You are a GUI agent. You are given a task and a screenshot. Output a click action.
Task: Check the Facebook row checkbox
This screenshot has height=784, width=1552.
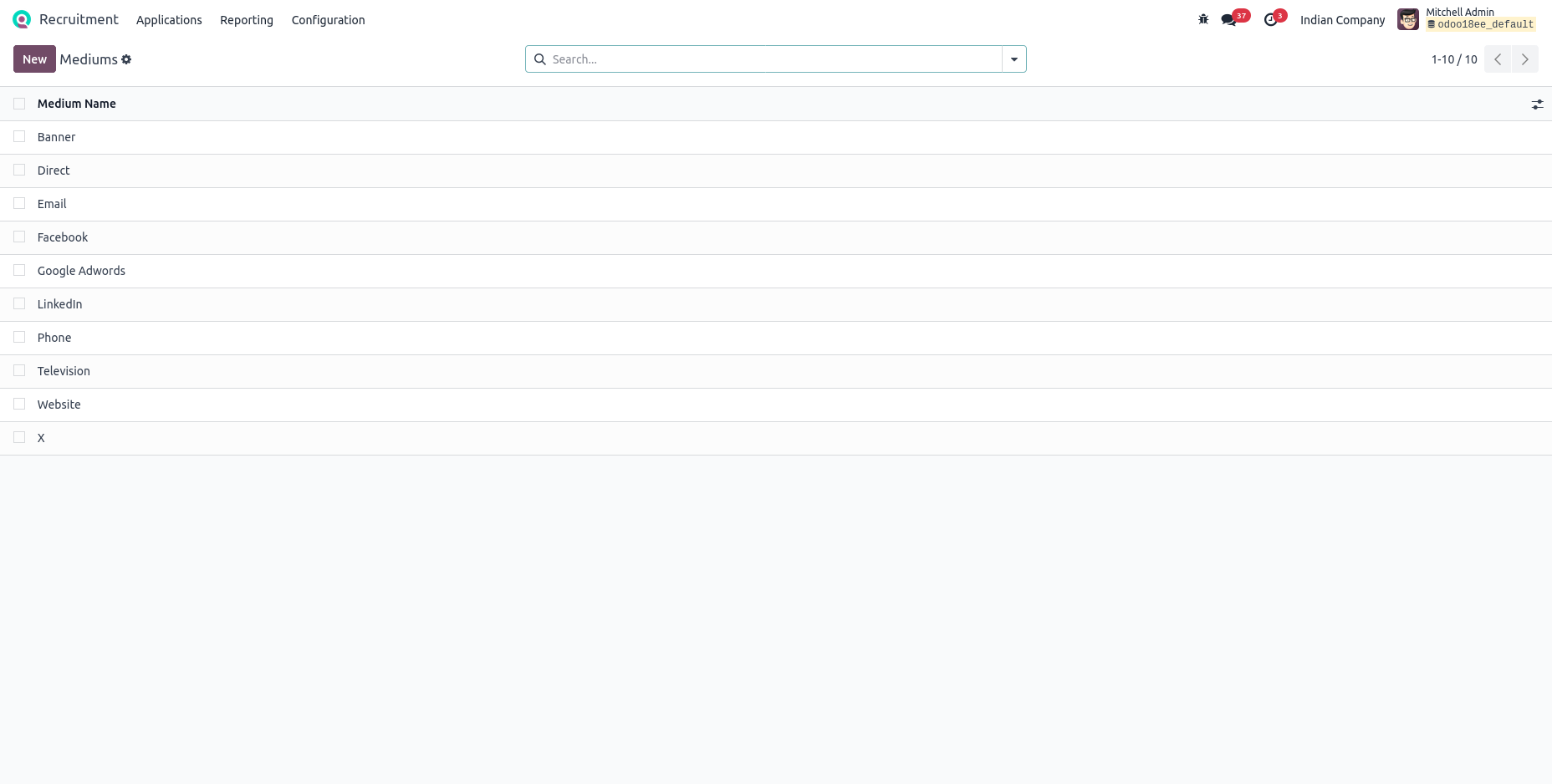19,237
